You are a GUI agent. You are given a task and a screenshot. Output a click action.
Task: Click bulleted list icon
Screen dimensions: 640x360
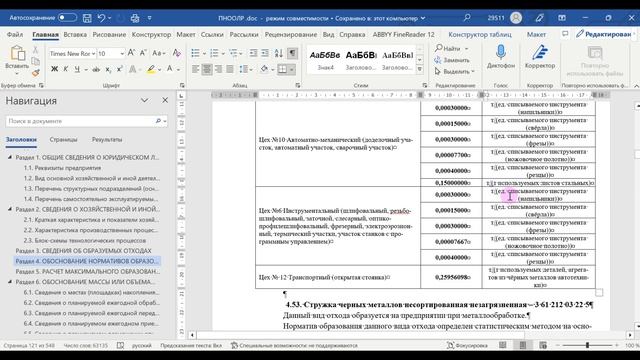pos(196,53)
